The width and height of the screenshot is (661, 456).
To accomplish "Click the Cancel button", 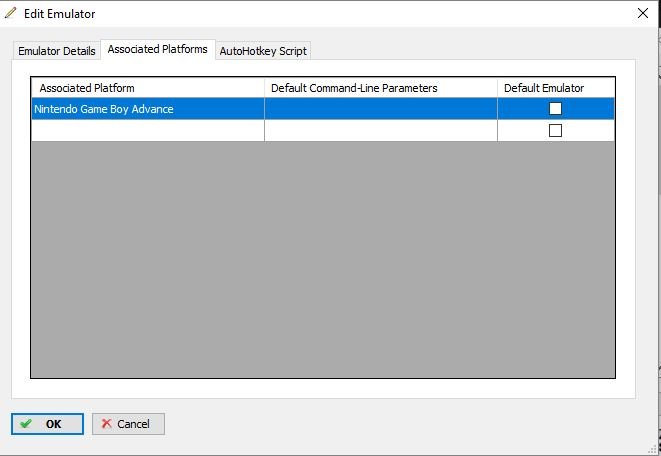I will 128,424.
